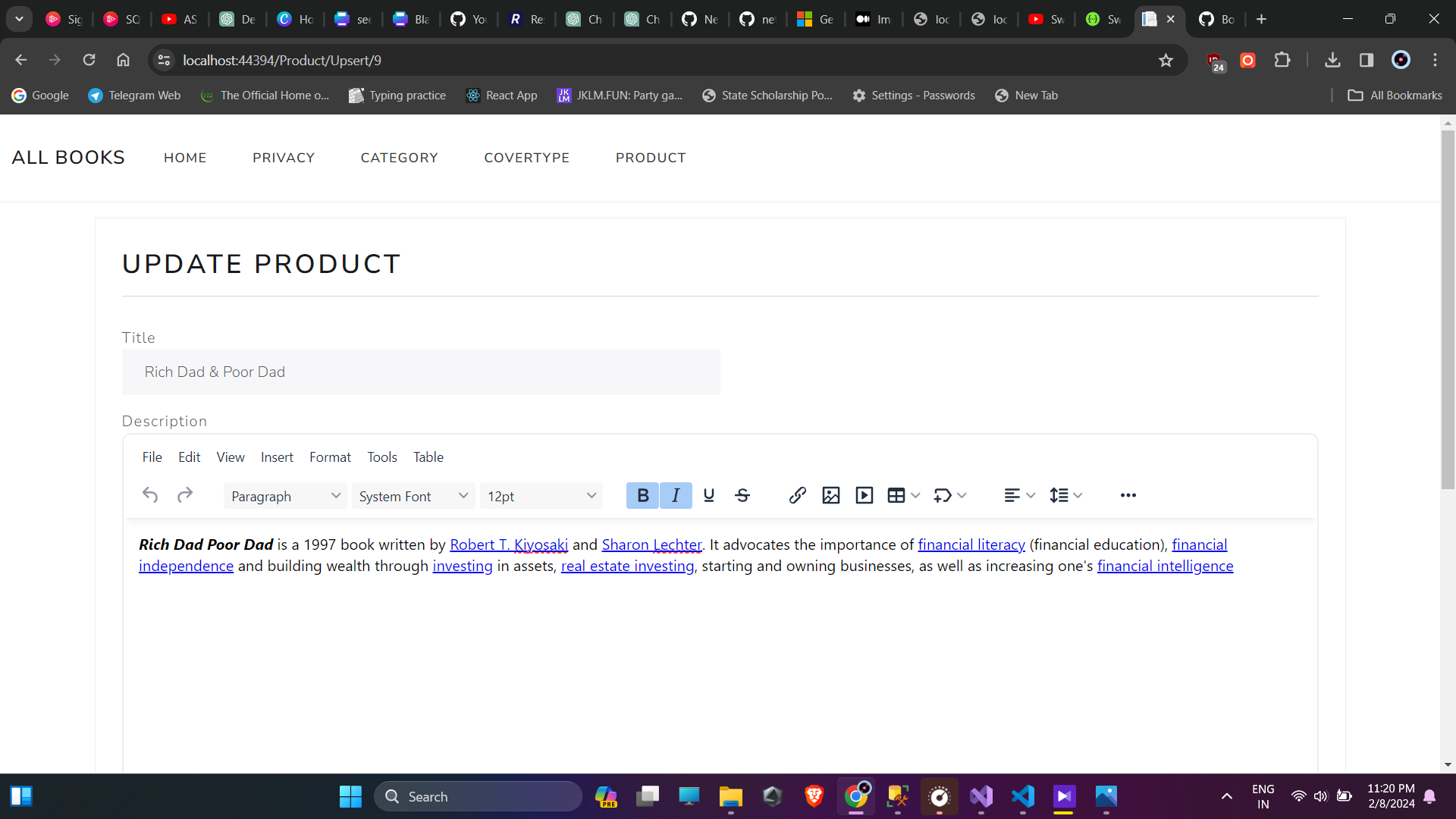Go to the CATEGORY nav link

pos(399,158)
